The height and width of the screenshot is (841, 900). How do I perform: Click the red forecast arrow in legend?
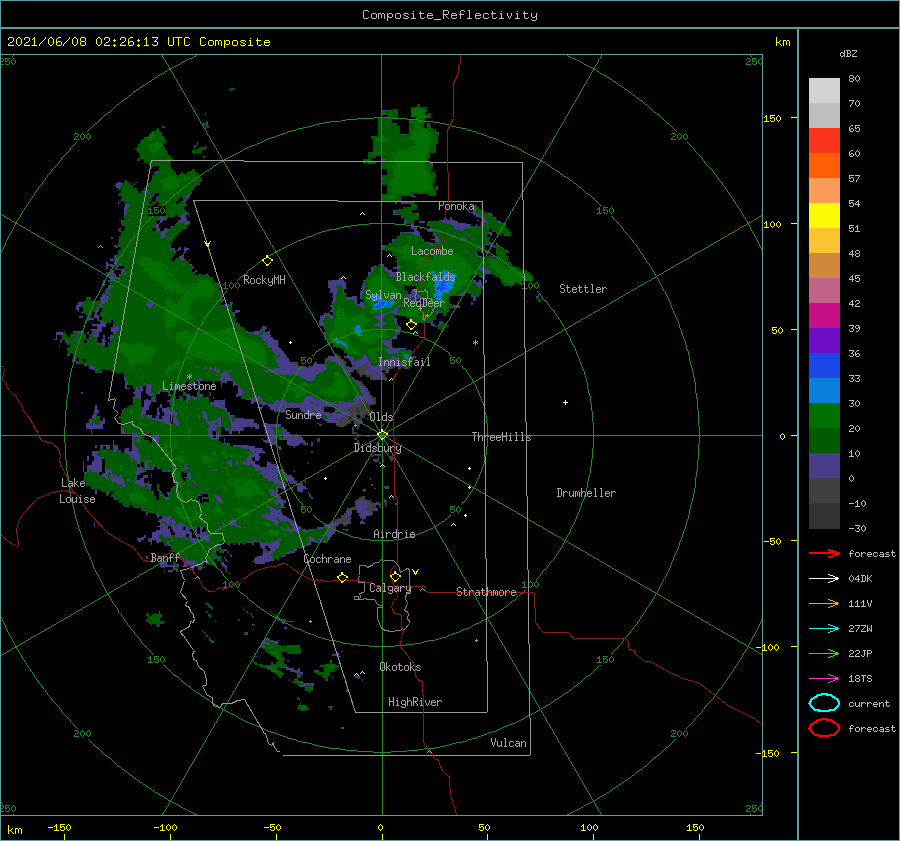(824, 553)
